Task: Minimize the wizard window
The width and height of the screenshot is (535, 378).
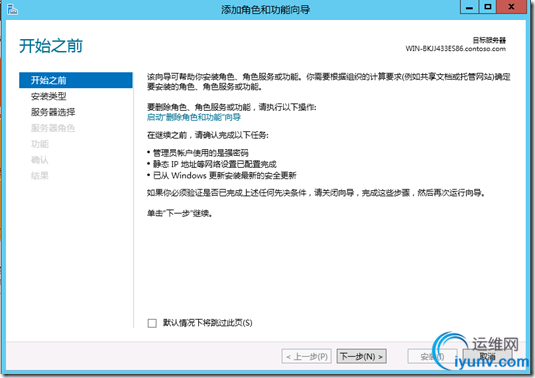Action: coord(469,7)
